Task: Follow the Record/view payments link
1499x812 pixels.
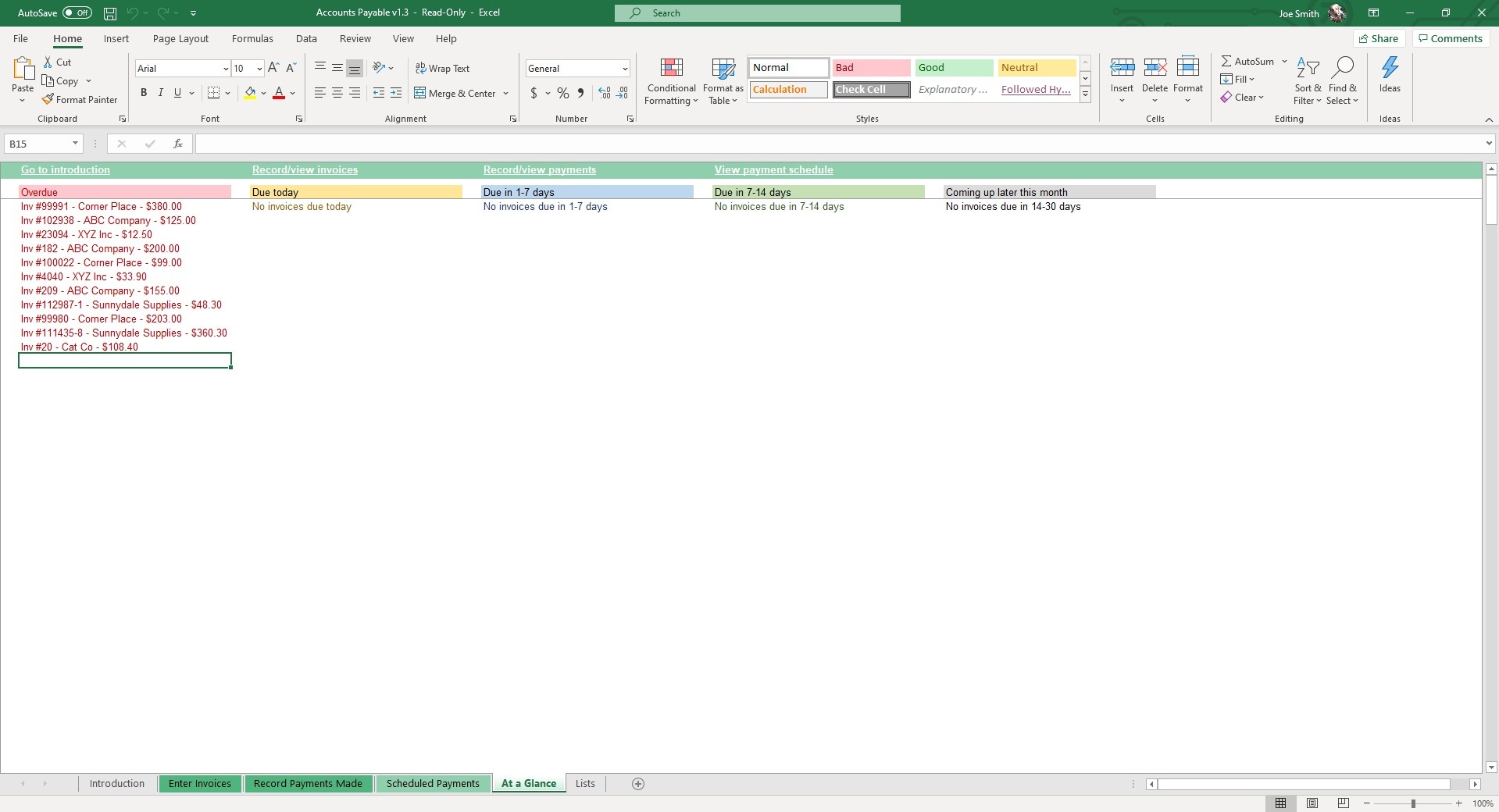Action: (540, 169)
